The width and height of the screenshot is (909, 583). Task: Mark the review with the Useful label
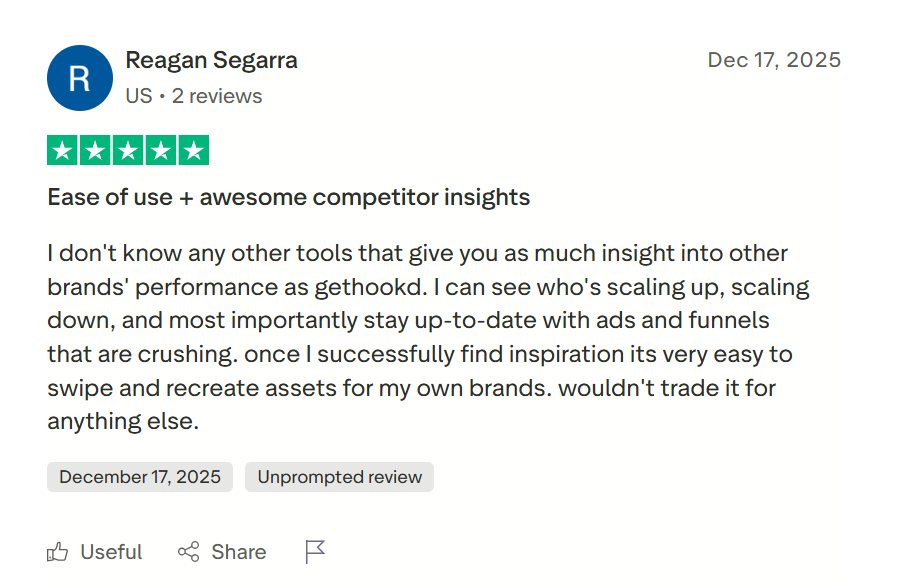(111, 552)
